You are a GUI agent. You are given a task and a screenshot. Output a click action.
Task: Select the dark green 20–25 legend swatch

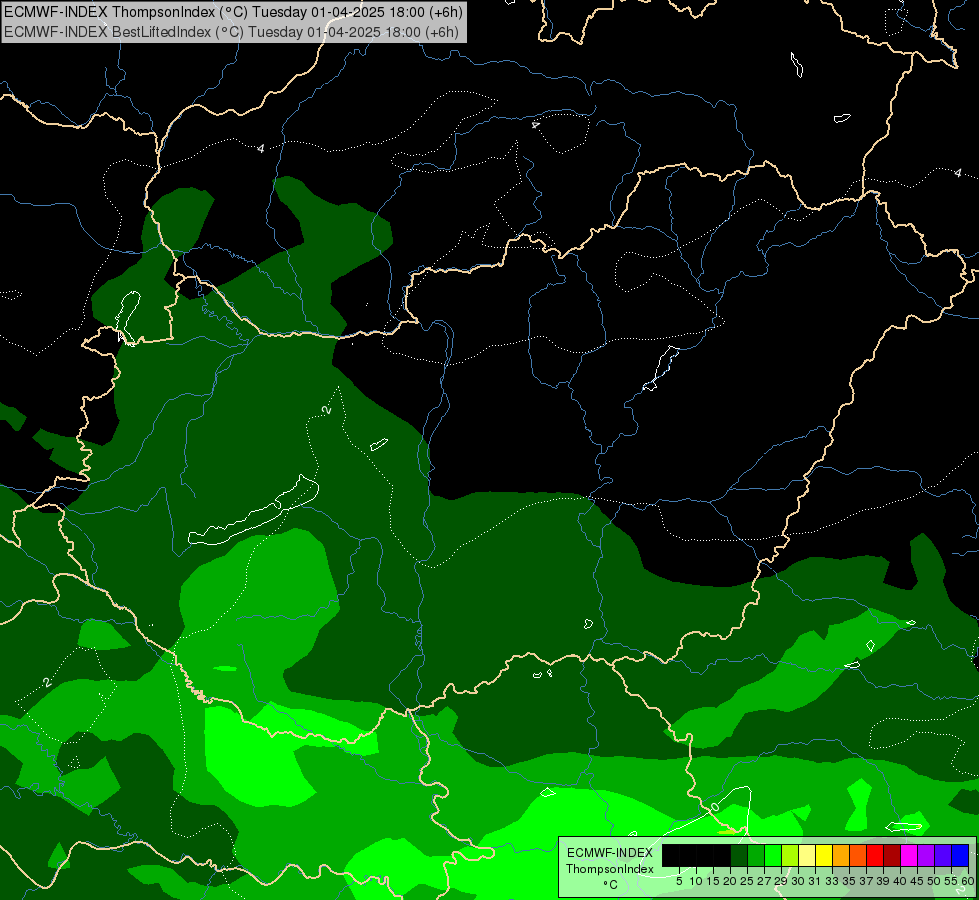(x=739, y=856)
